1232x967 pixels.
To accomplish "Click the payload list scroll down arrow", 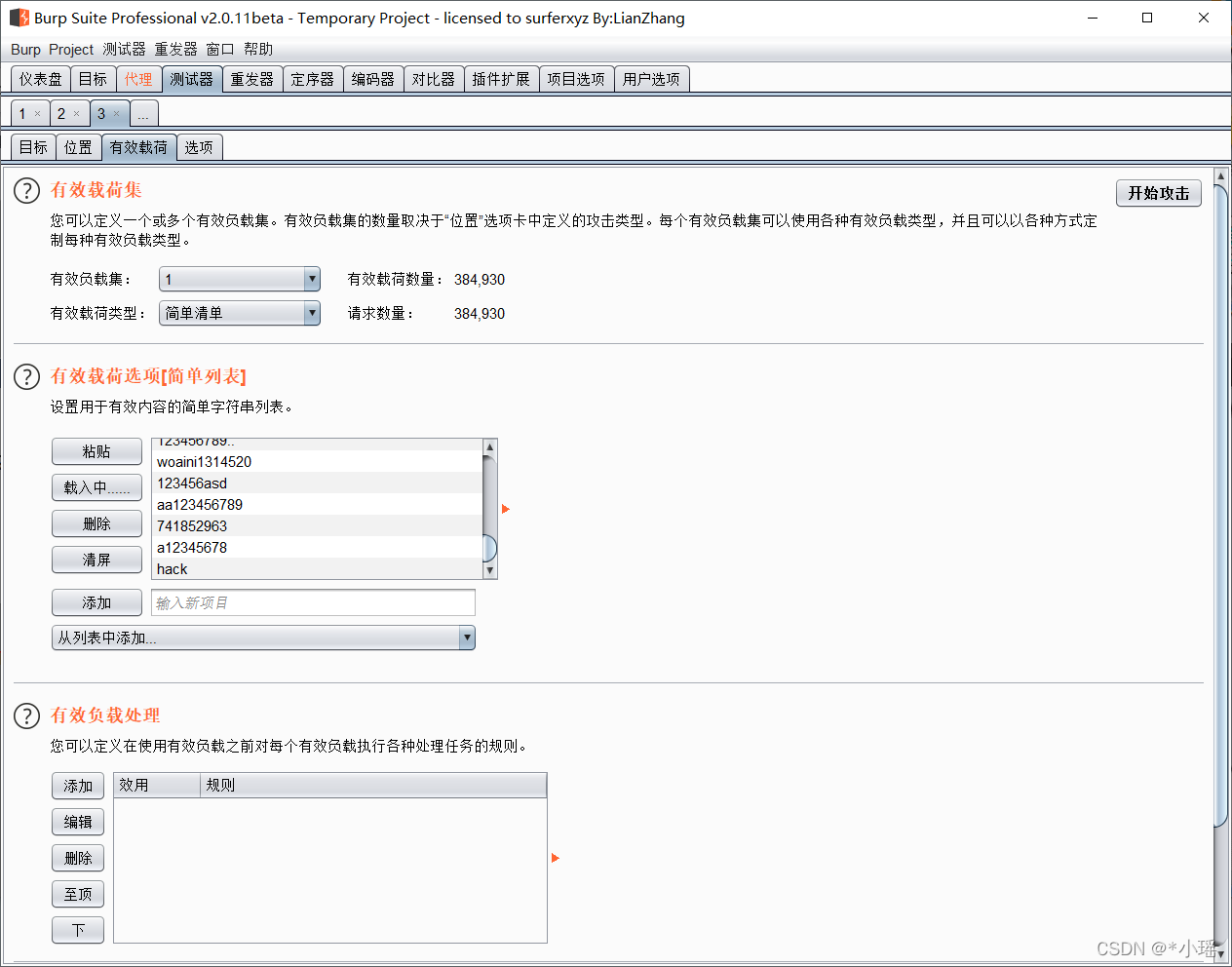I will point(490,570).
